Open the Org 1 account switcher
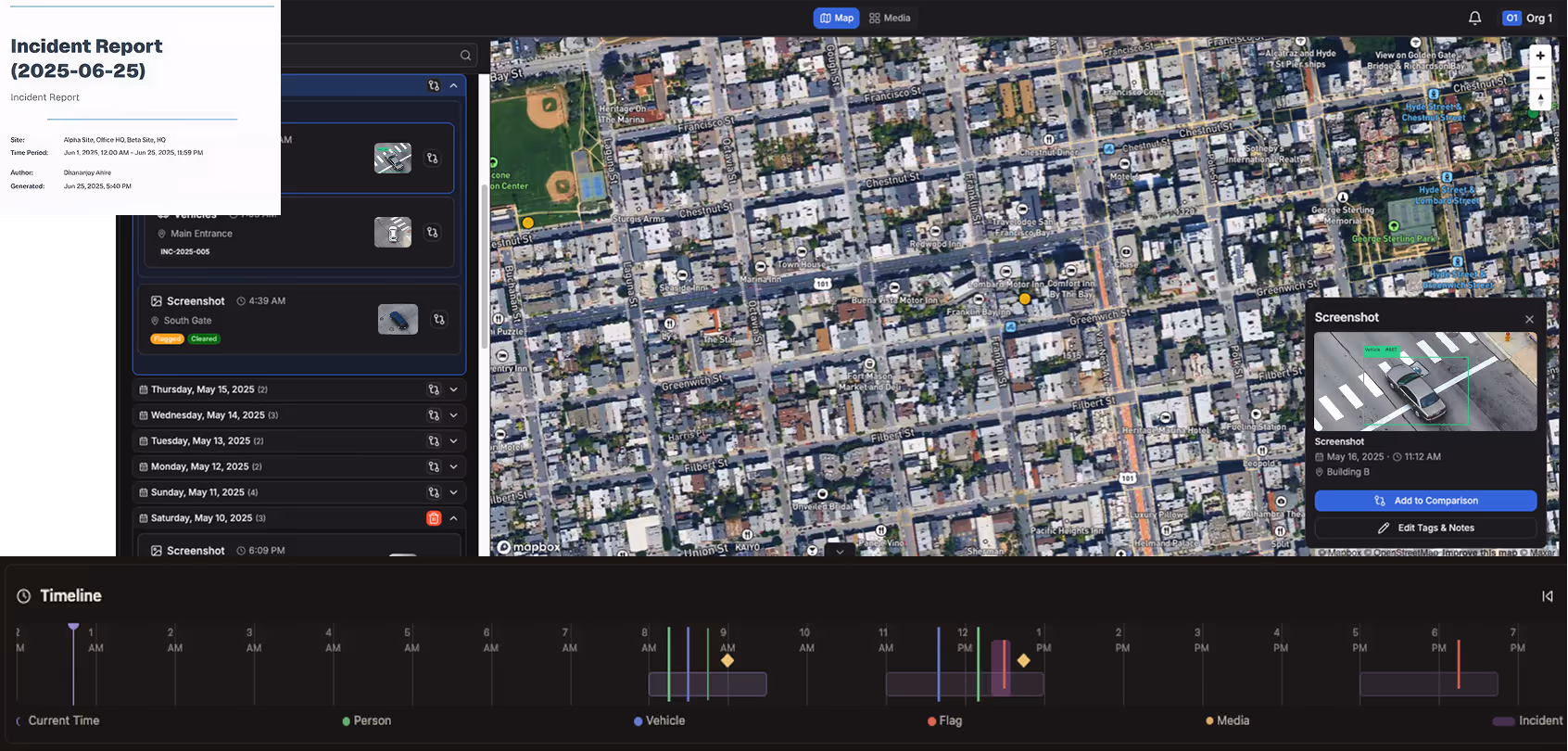The width and height of the screenshot is (1568, 751). (x=1527, y=18)
